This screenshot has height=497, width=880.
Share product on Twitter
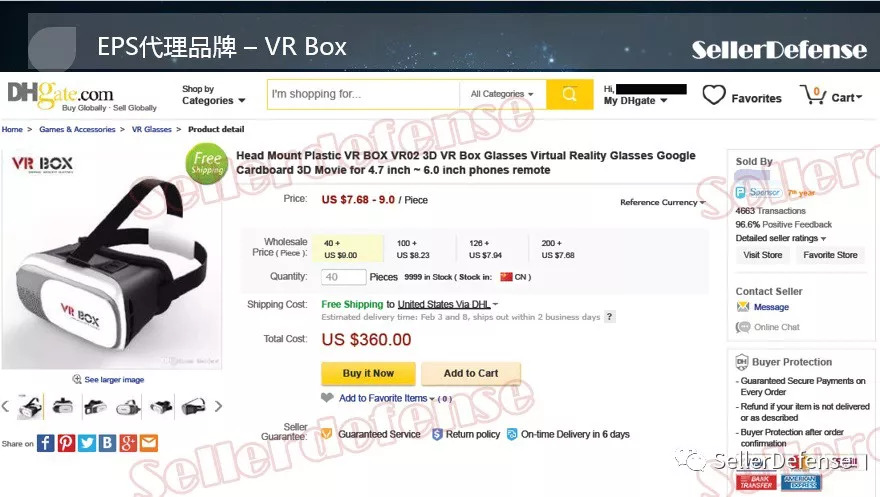[86, 443]
